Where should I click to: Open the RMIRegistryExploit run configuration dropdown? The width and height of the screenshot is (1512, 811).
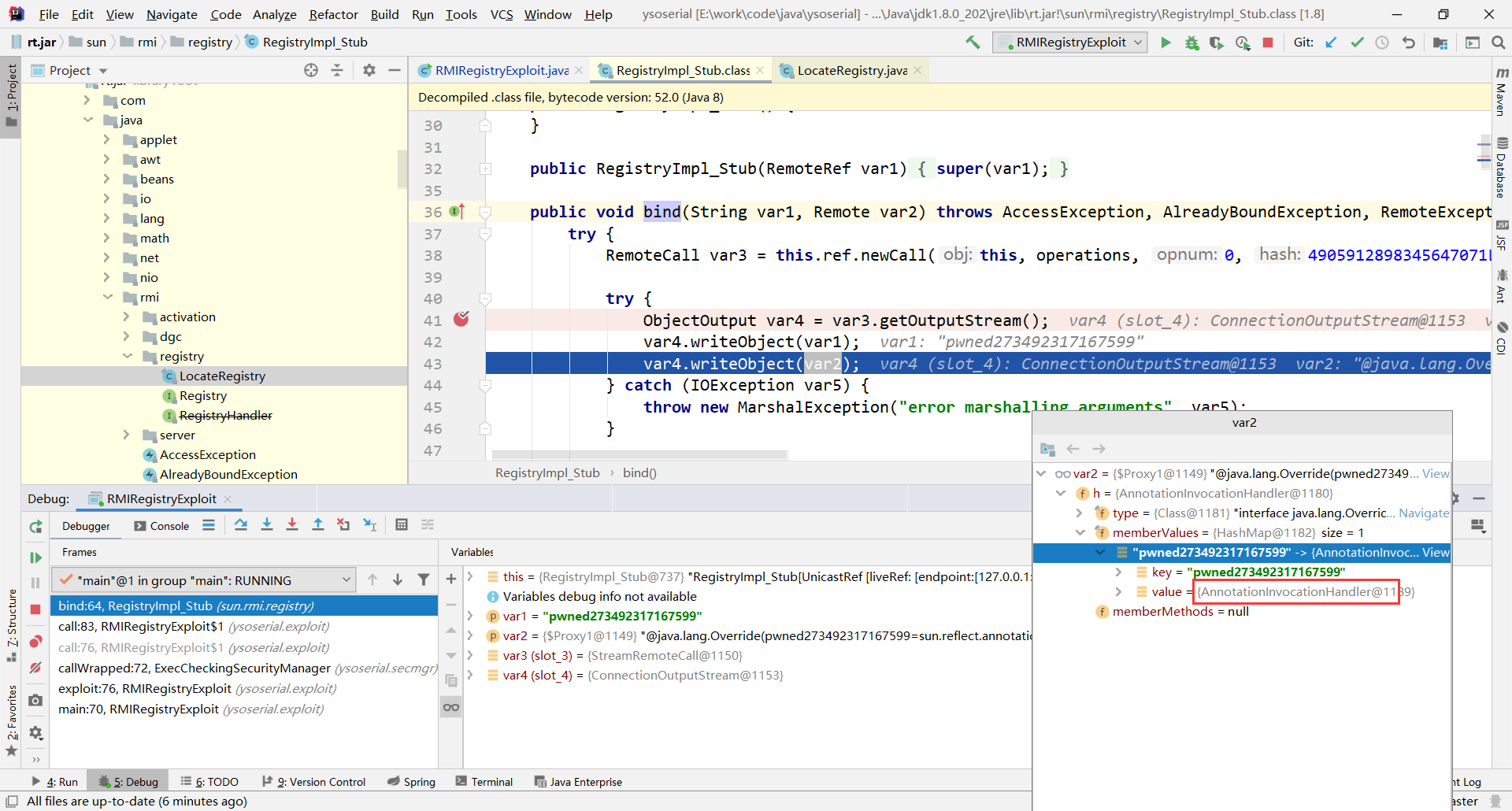(x=1070, y=43)
